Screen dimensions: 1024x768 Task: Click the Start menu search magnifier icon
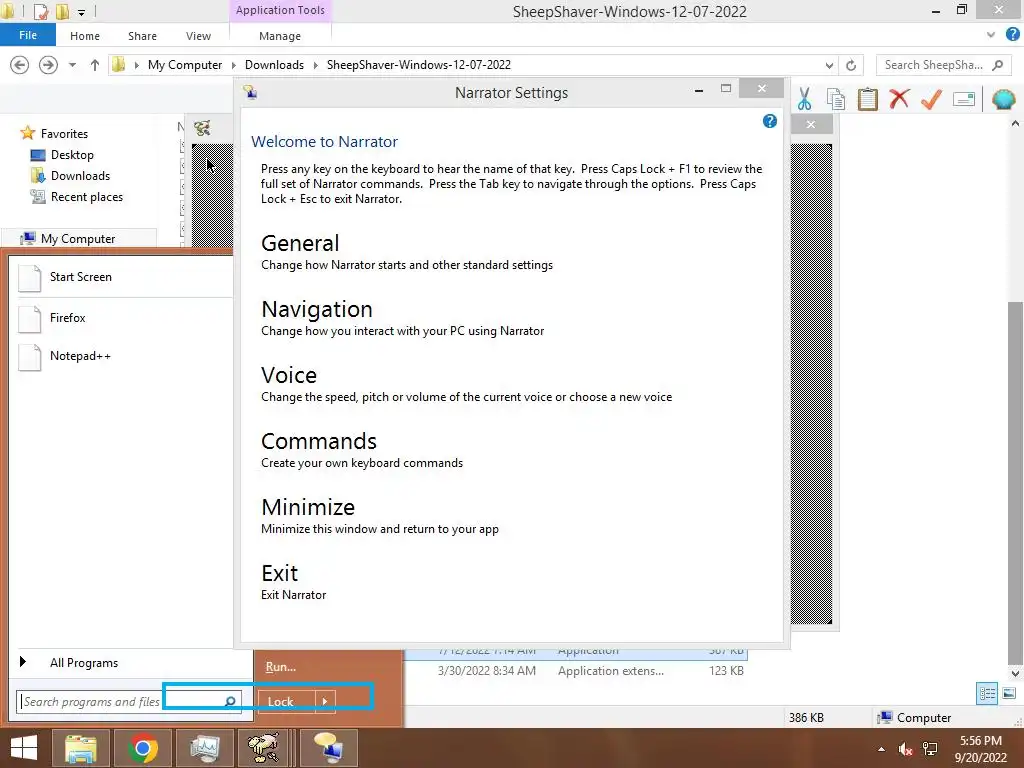tap(230, 701)
